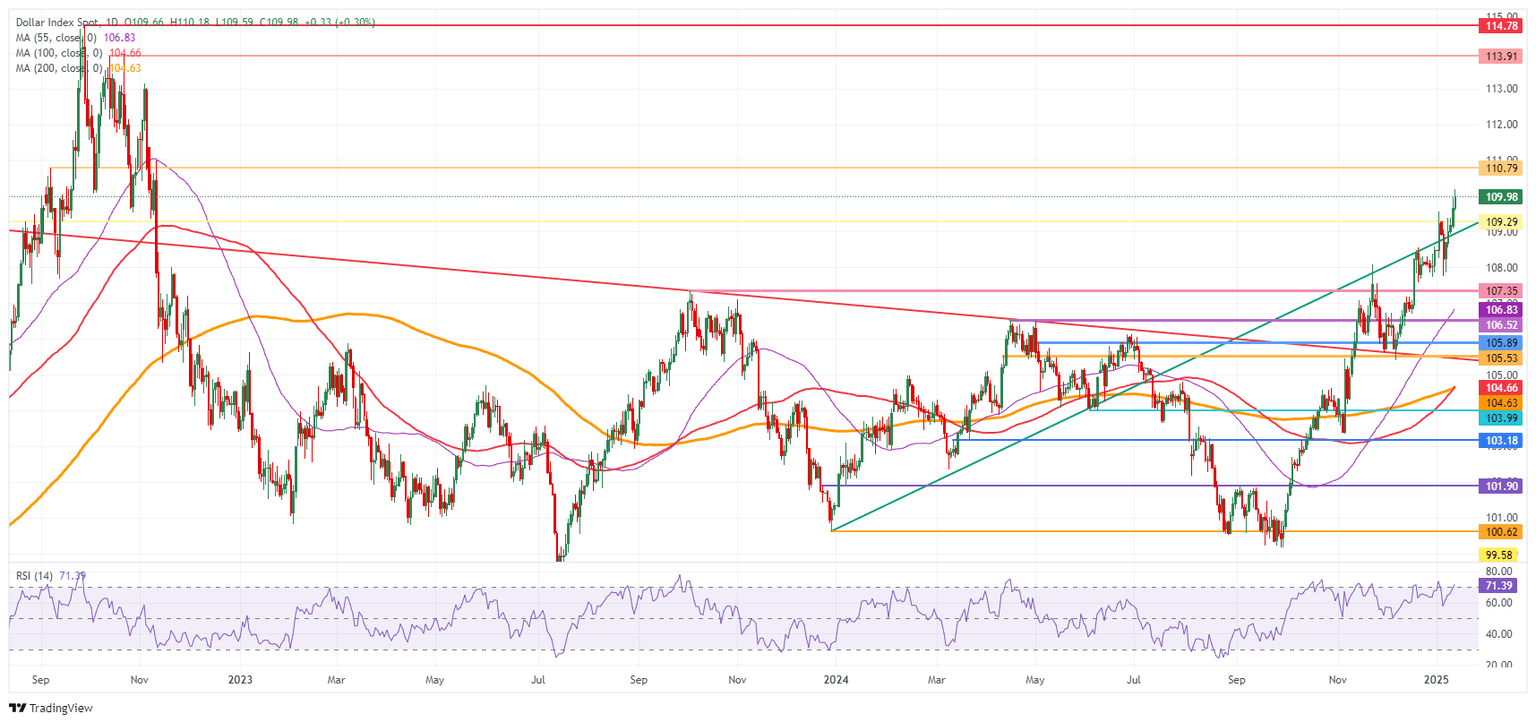Click the RSI (14) indicator label
The image size is (1536, 724).
coord(35,577)
